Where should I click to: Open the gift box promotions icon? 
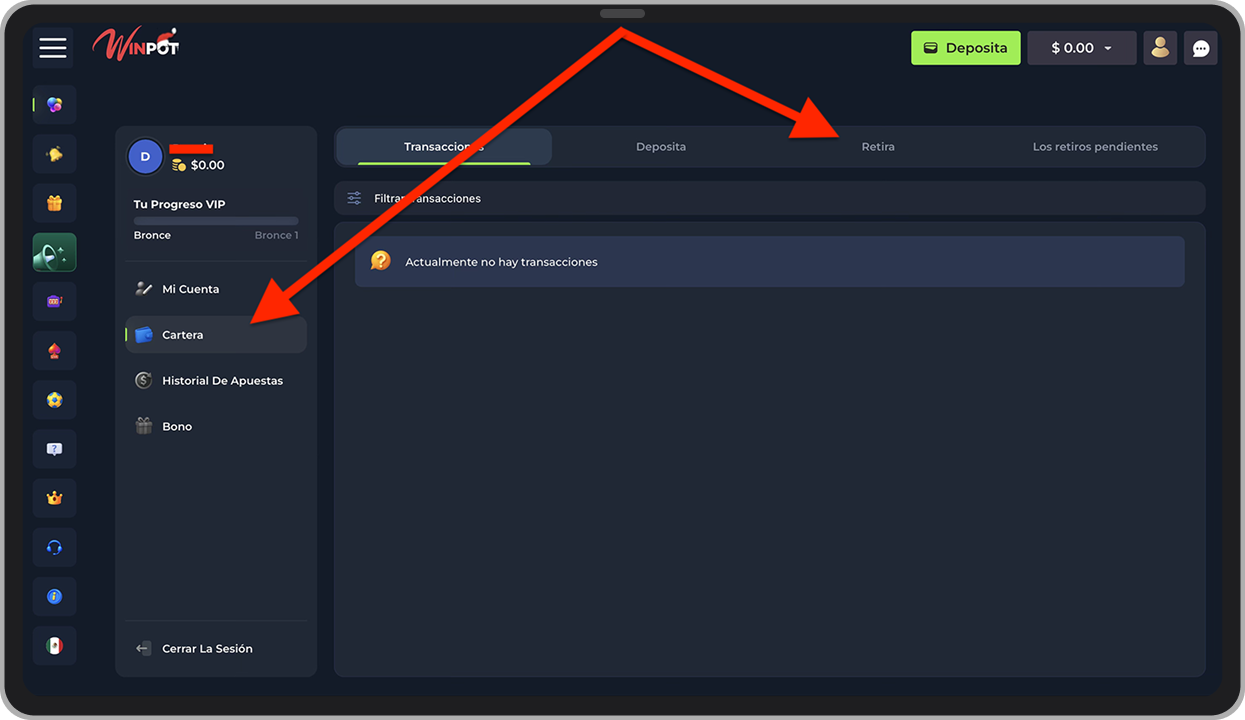point(55,203)
